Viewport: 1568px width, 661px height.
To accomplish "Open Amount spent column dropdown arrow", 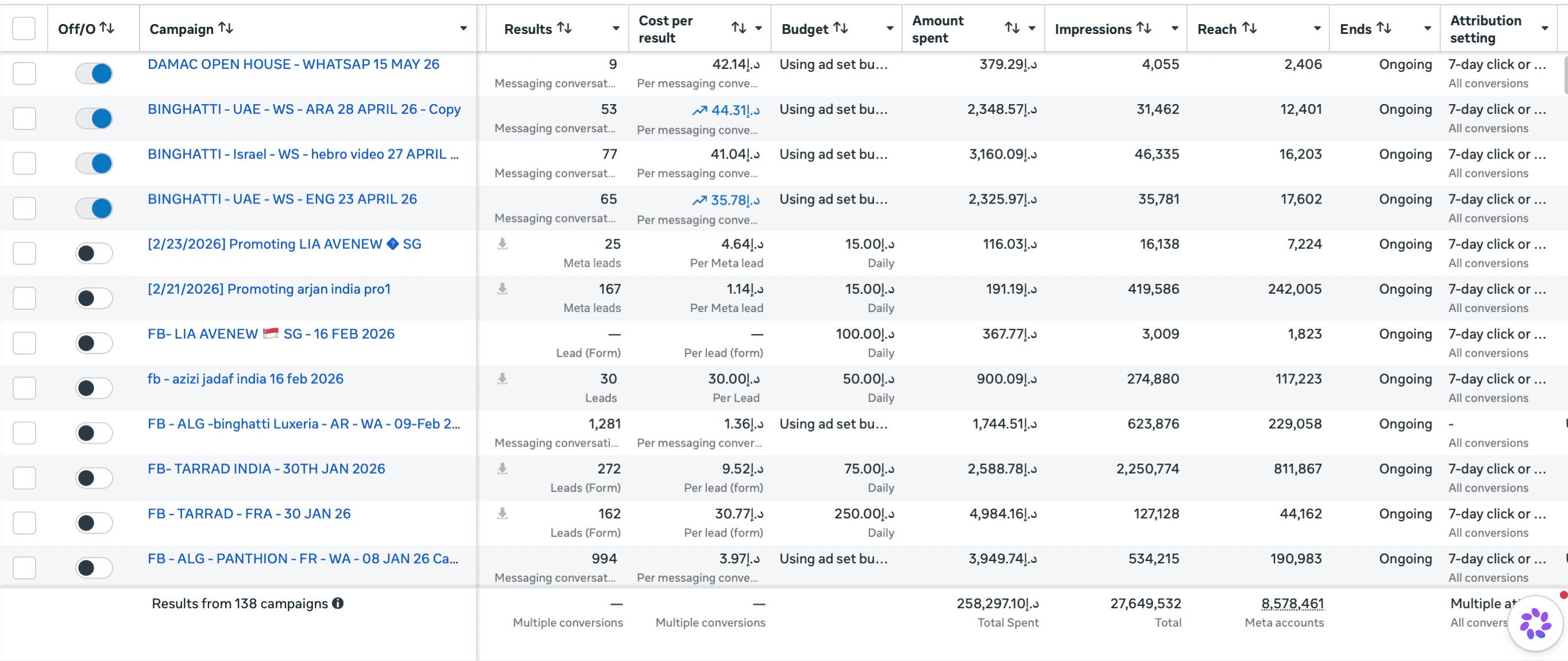I will [x=1032, y=29].
